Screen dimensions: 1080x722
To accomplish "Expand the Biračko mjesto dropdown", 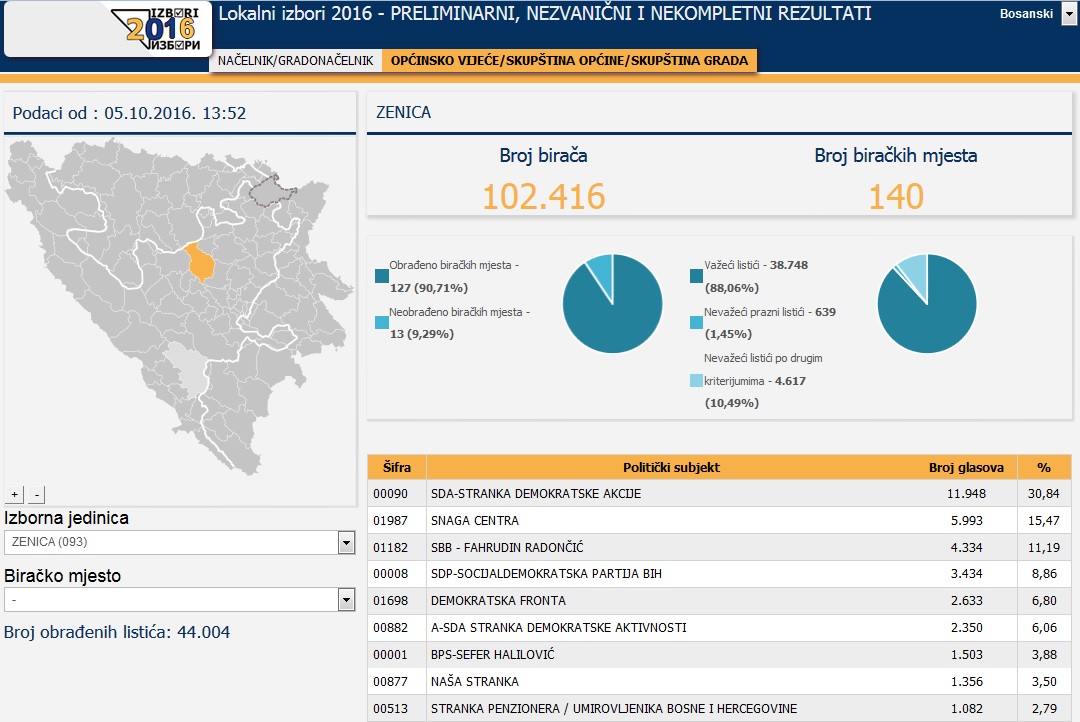I will click(x=346, y=599).
